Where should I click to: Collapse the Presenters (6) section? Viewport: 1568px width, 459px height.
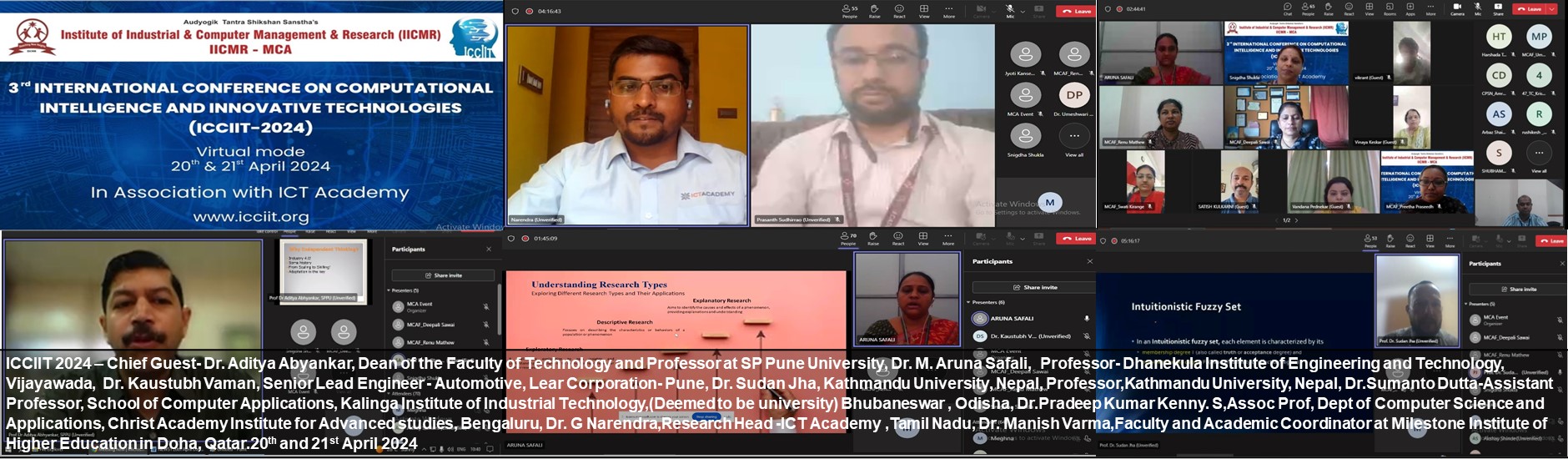(969, 302)
